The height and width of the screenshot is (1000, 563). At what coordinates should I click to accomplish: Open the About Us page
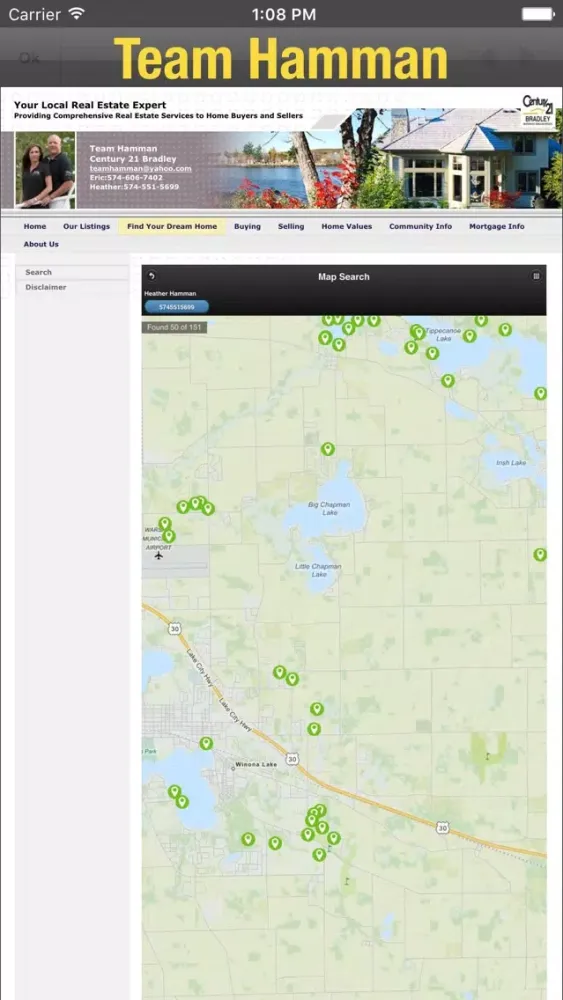[41, 244]
